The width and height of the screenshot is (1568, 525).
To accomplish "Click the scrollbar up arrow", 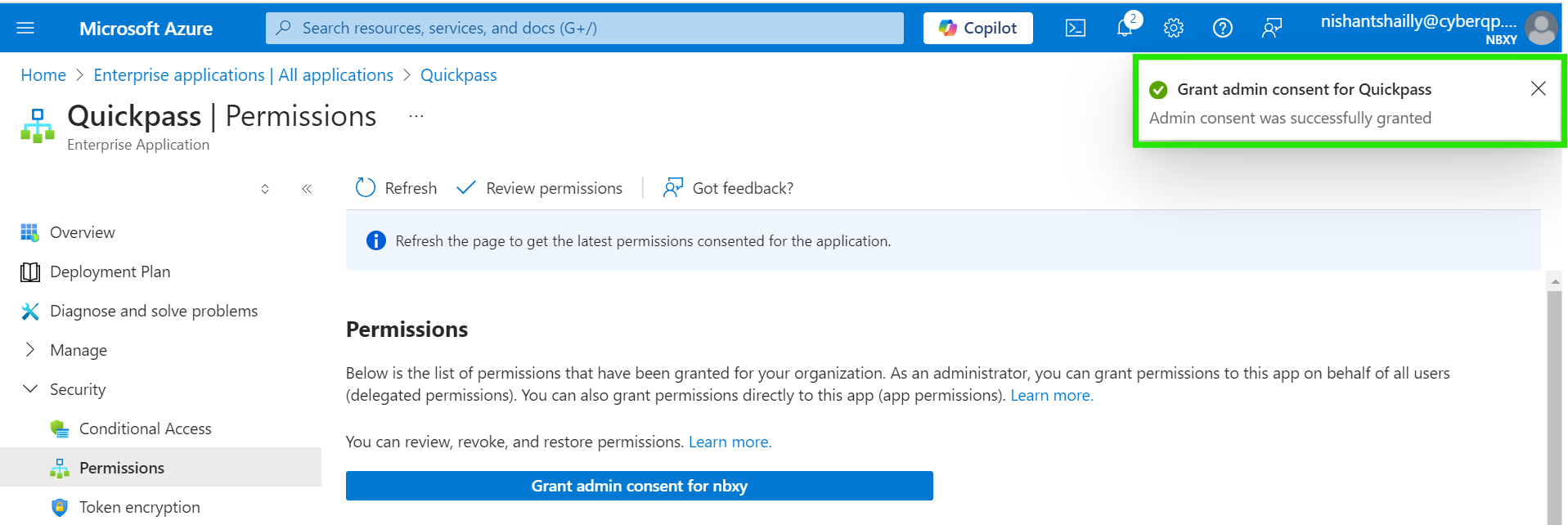I will coord(1555,281).
